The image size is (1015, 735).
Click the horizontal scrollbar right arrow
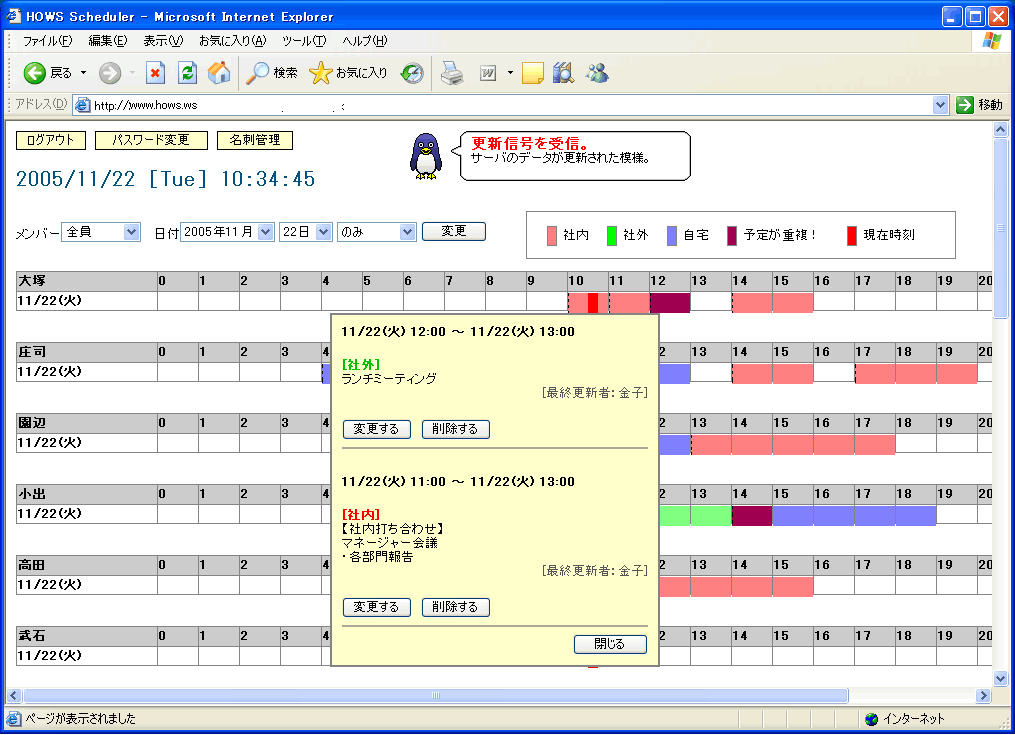[984, 695]
